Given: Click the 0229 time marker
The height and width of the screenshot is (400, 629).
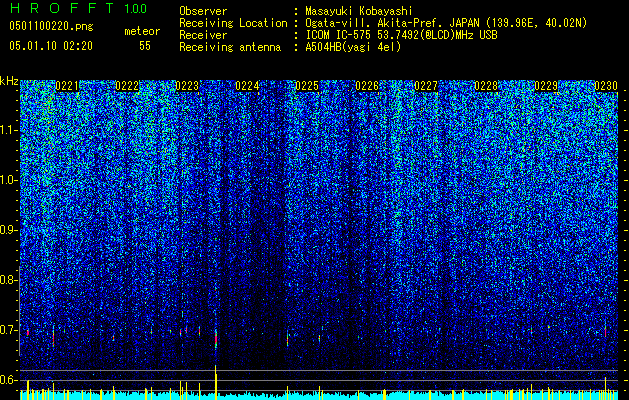Looking at the screenshot, I should pos(546,86).
